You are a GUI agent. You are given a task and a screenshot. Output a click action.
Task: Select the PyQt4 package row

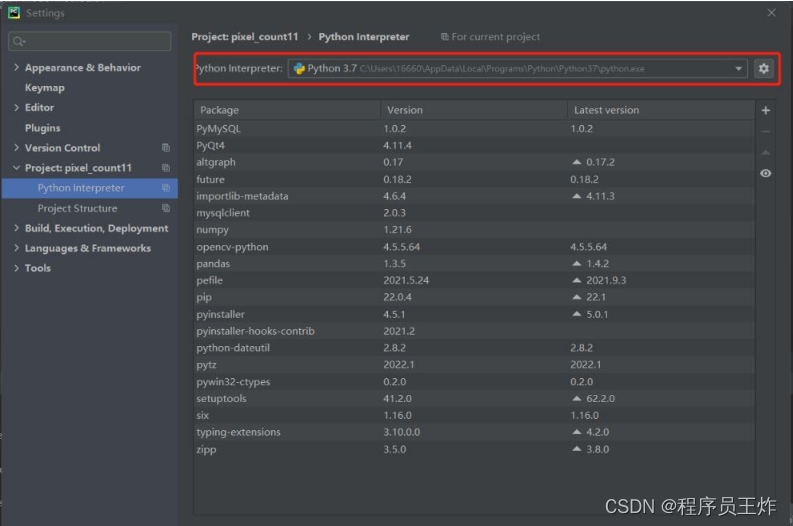click(474, 146)
